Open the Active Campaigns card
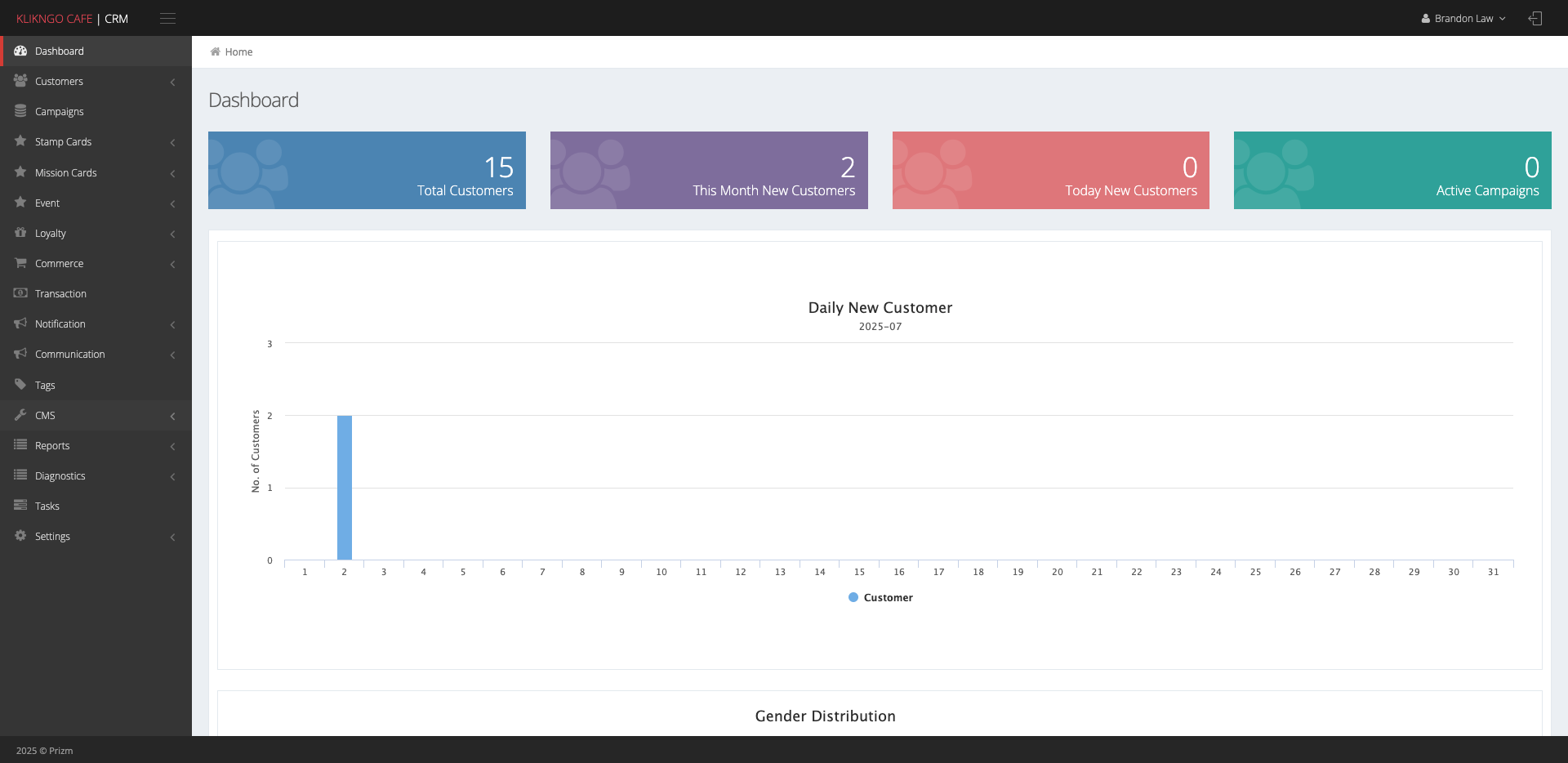Viewport: 1568px width, 763px height. [x=1392, y=170]
